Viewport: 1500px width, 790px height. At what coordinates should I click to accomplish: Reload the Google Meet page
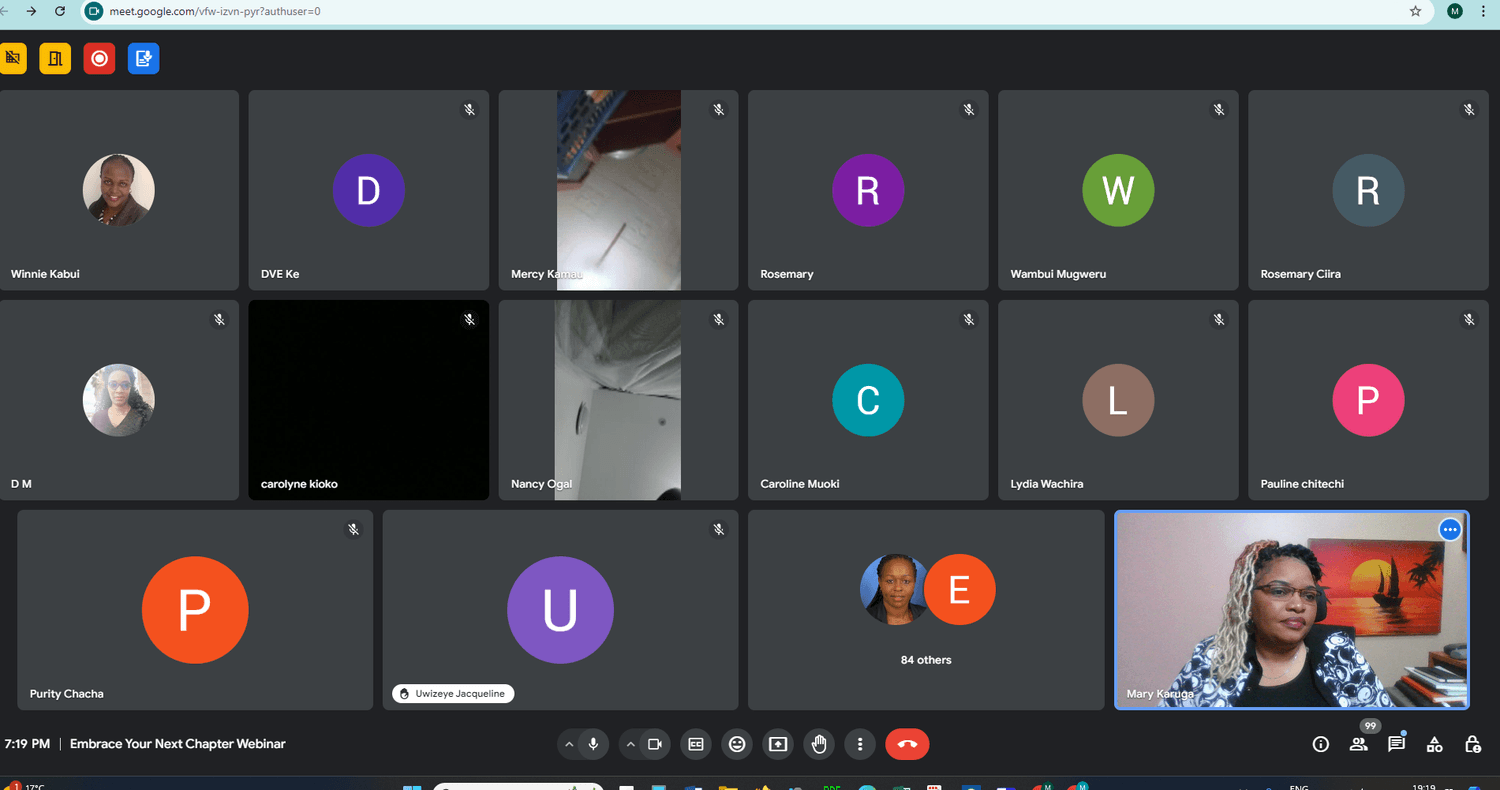pyautogui.click(x=60, y=11)
